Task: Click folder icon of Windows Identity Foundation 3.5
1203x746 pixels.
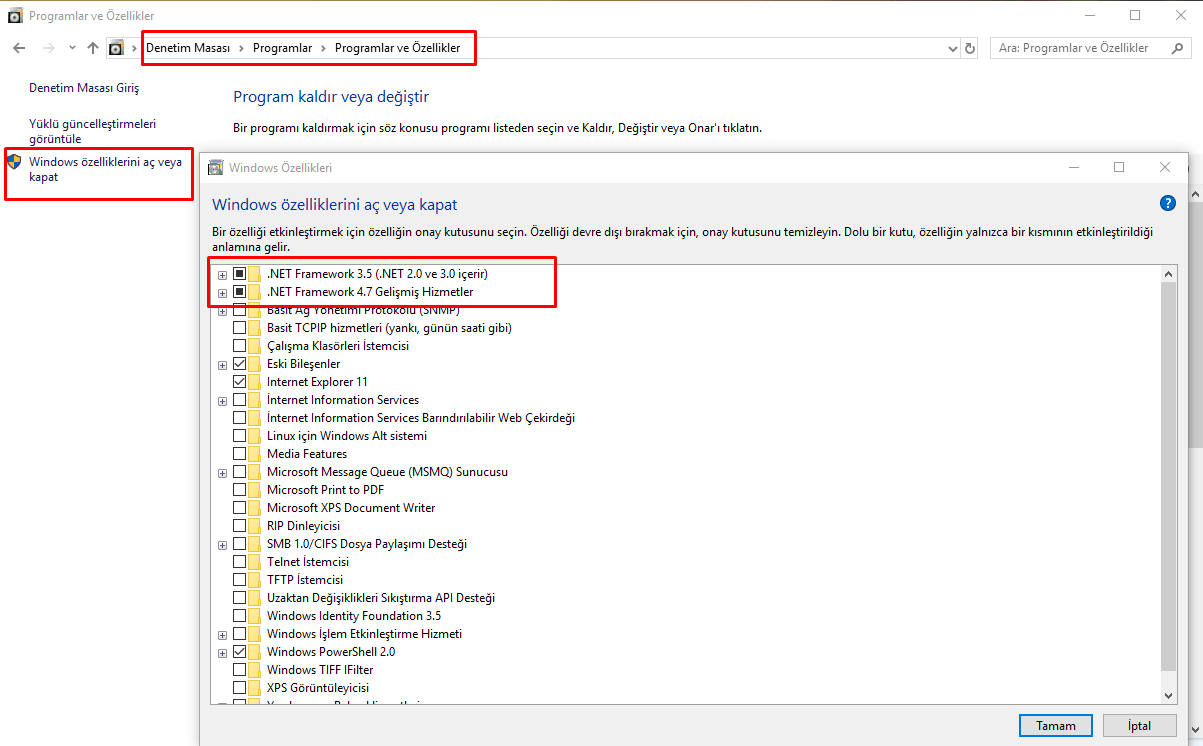Action: click(x=254, y=615)
